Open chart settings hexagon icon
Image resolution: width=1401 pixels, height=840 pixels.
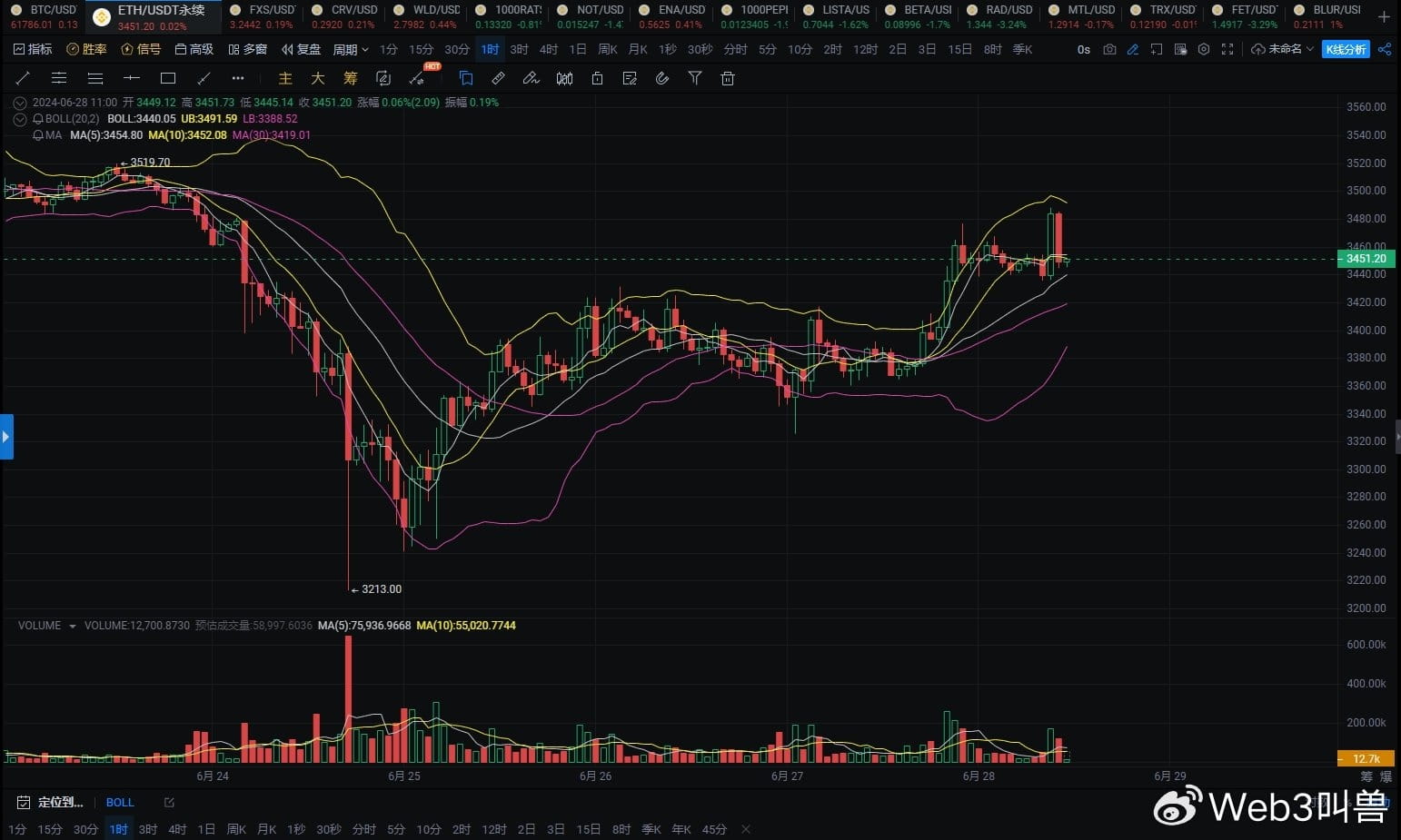point(1204,49)
